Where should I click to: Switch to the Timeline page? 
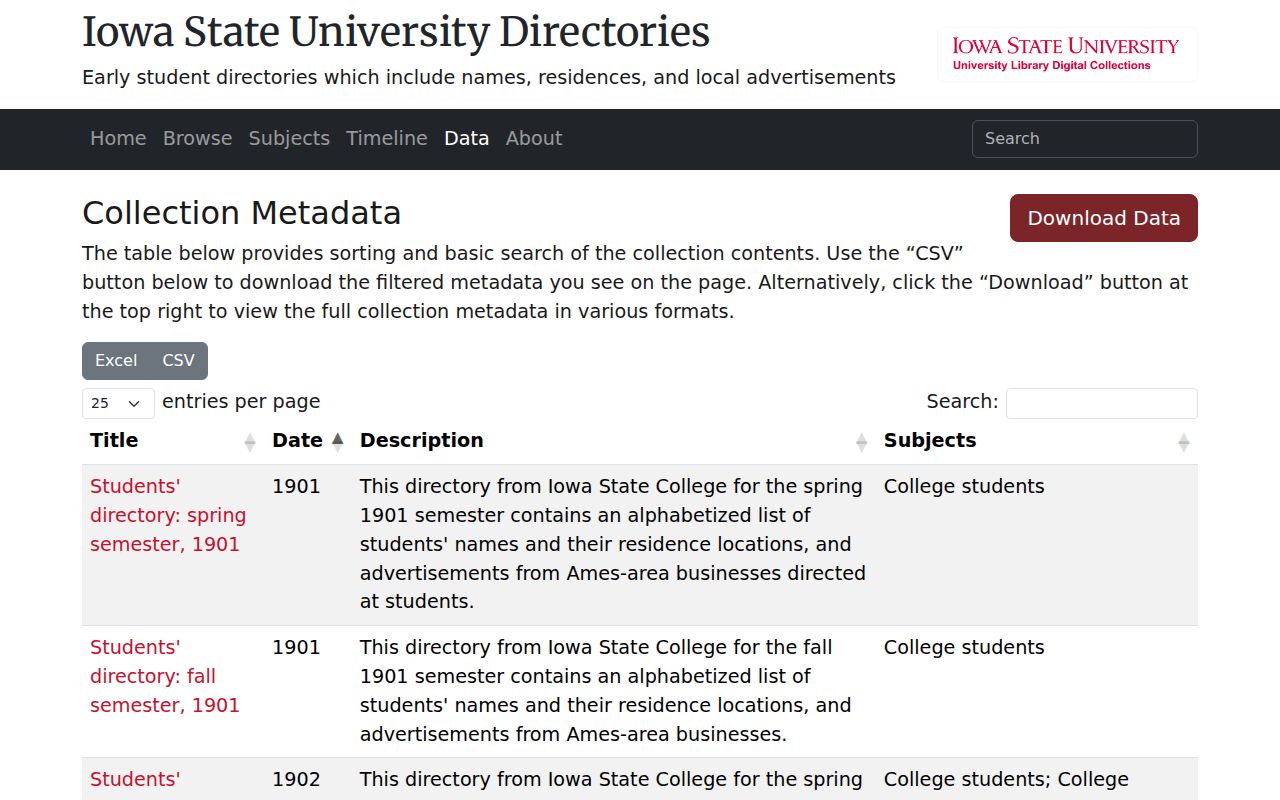[387, 138]
